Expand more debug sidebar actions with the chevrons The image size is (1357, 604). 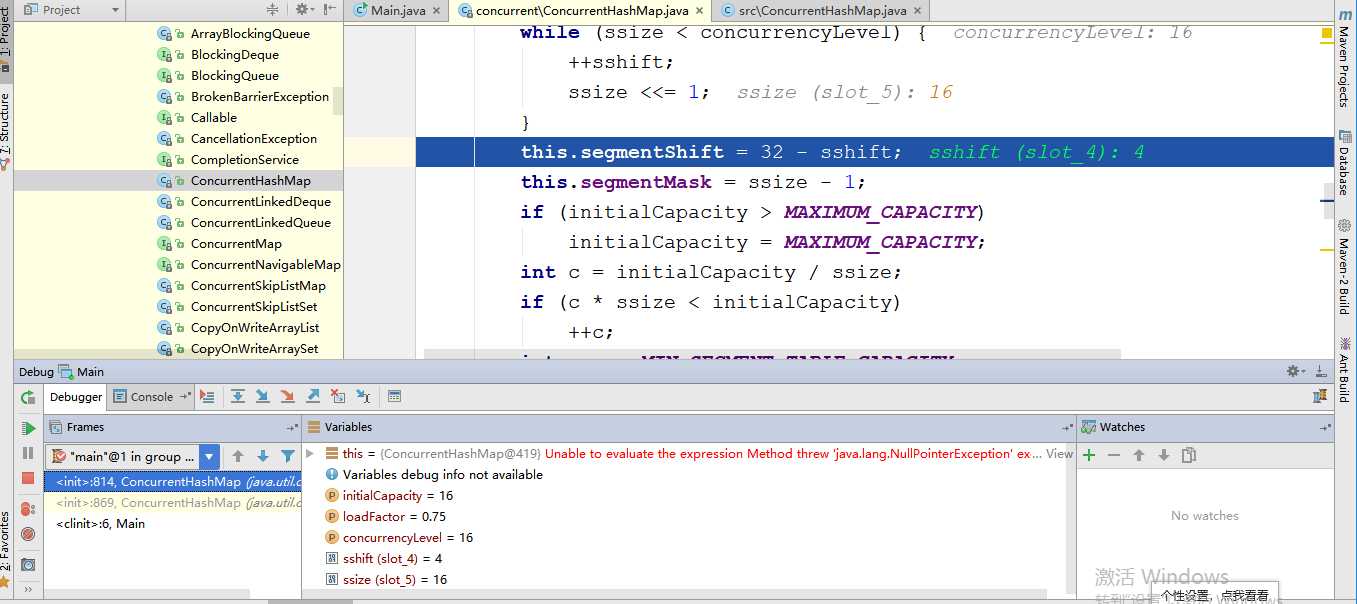(28, 590)
